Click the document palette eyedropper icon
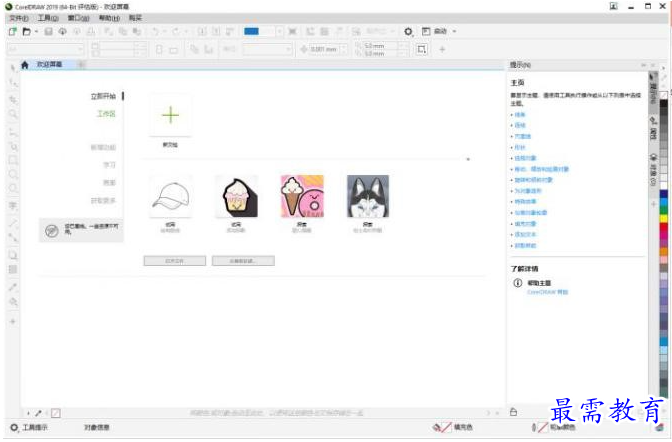Viewport: 672px width, 442px height. [38, 413]
